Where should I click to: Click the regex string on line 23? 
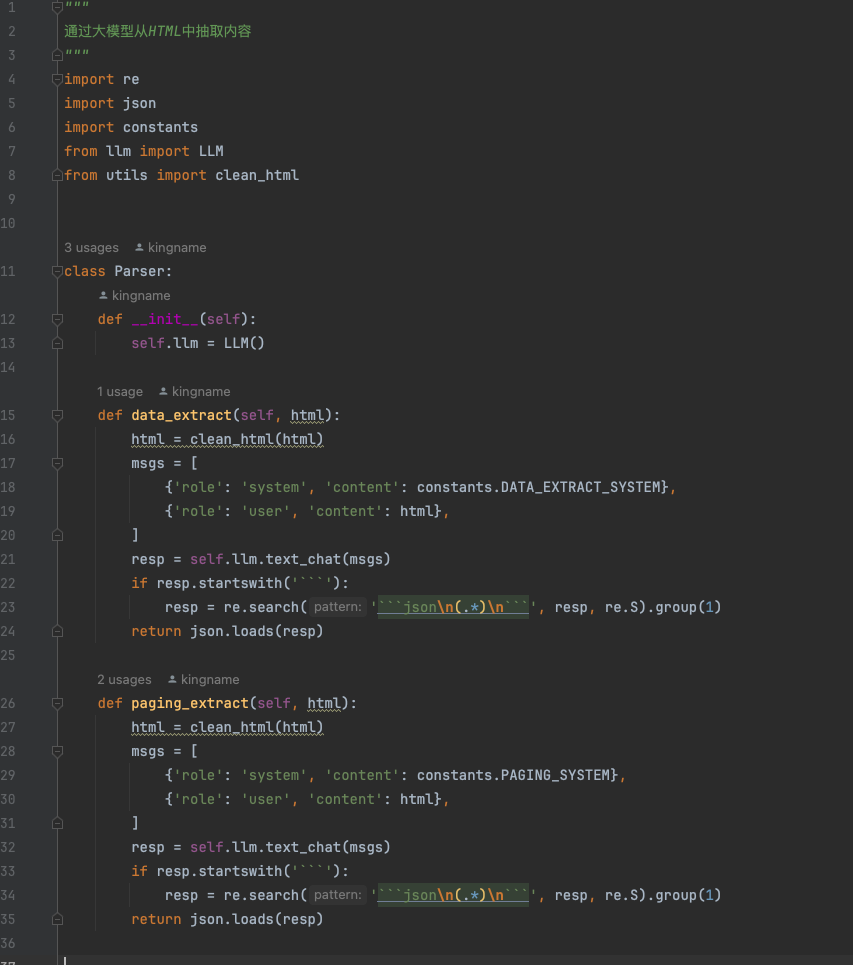click(454, 607)
